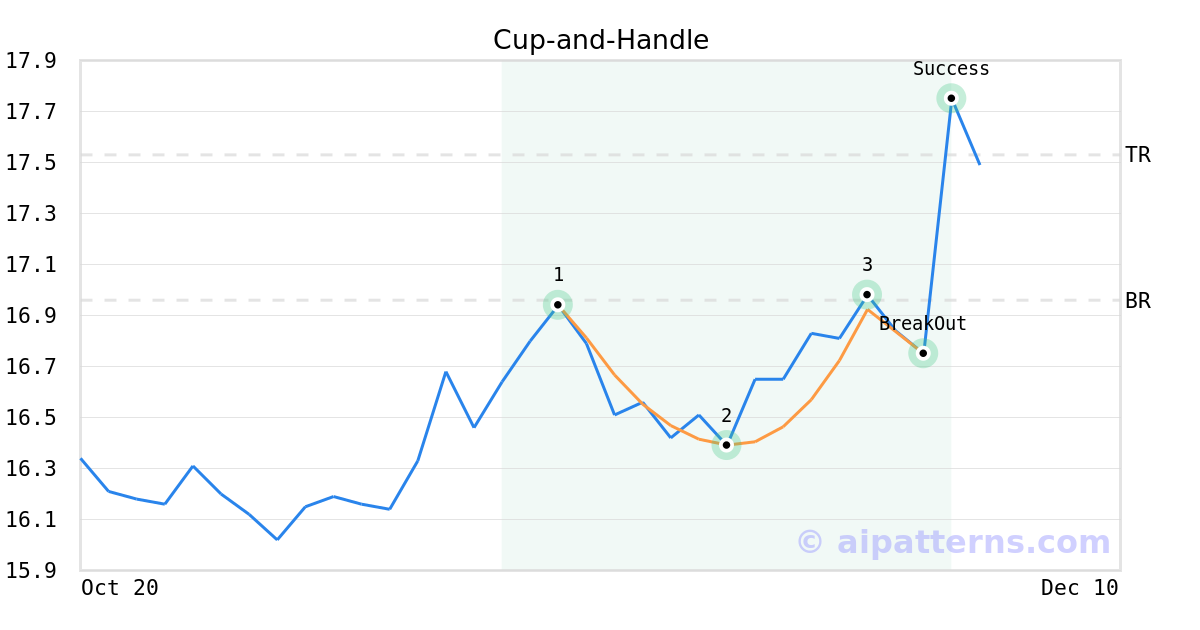Click the point 2 marker at cup bottom
Viewport: 1200px width, 630px height.
pos(726,445)
